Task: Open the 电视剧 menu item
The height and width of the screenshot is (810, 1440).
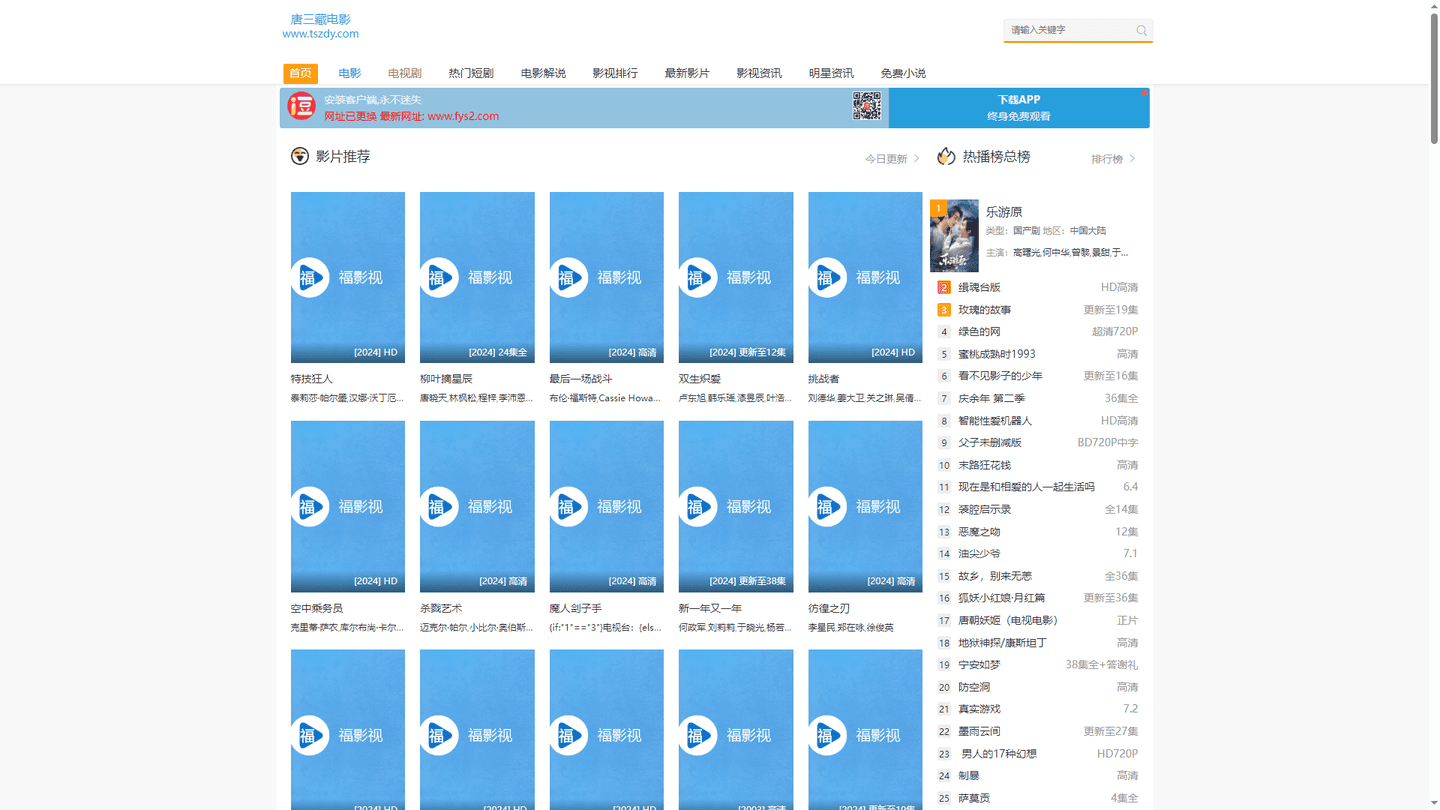Action: click(x=404, y=73)
